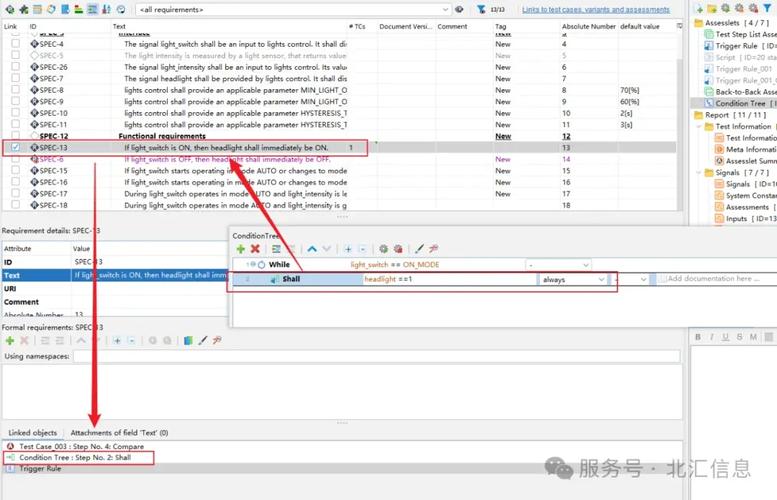Check the Link checkbox for SPEC-15

point(15,171)
